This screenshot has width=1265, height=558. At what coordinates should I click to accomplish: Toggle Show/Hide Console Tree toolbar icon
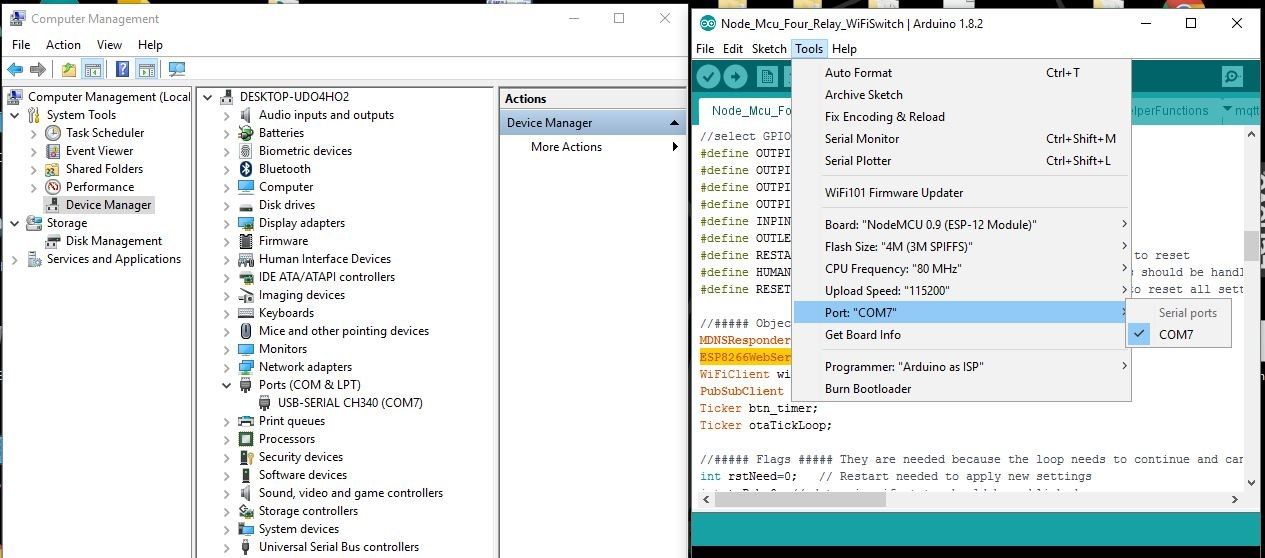pos(92,69)
